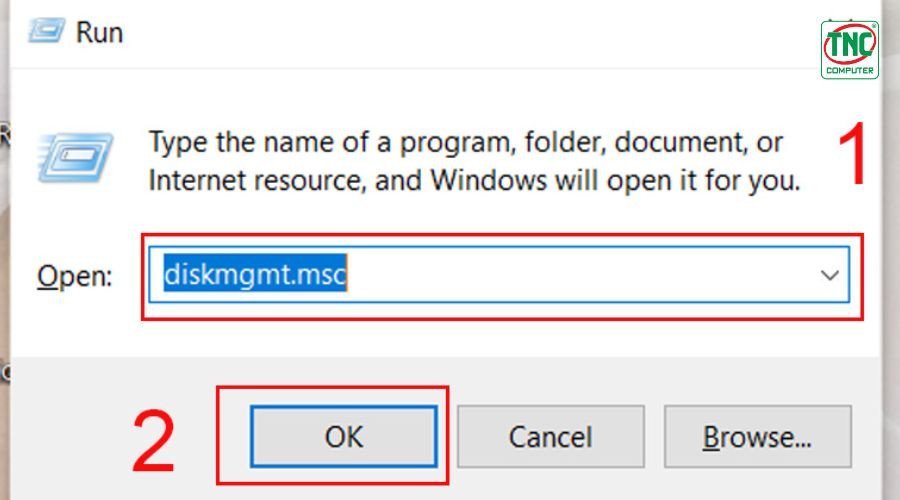Click the small Run icon in title bar

click(x=46, y=30)
